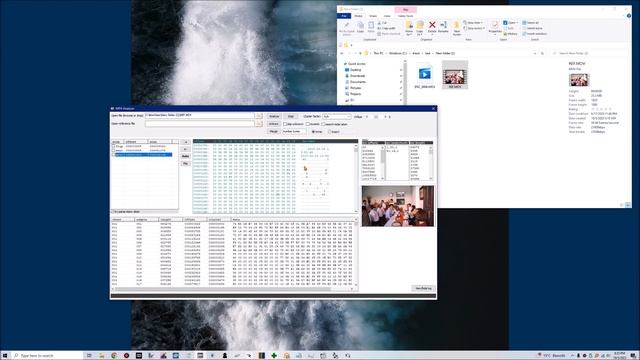Open the address bar history dropdown
640x360 pixels.
535,53
